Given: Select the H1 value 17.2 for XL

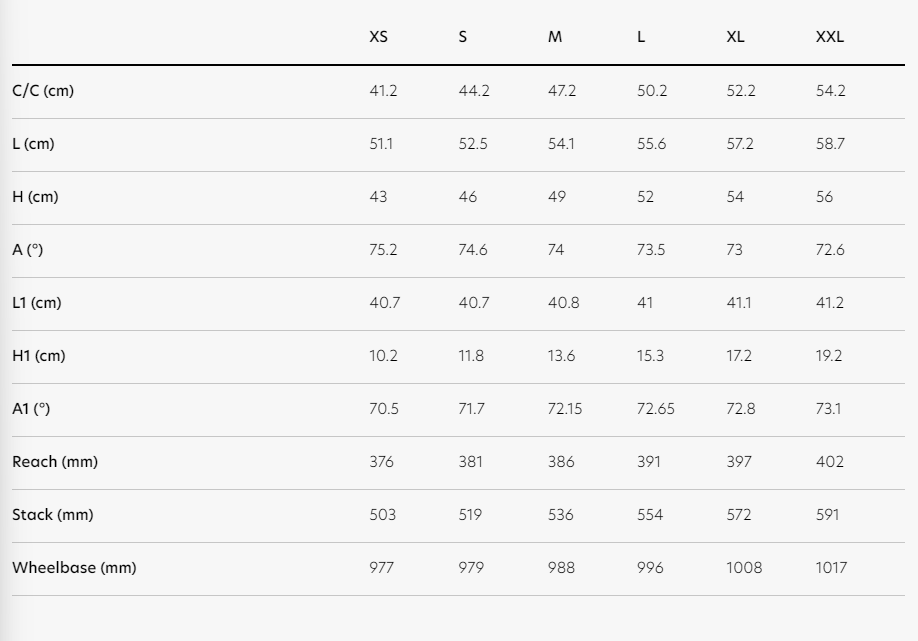Looking at the screenshot, I should (740, 356).
